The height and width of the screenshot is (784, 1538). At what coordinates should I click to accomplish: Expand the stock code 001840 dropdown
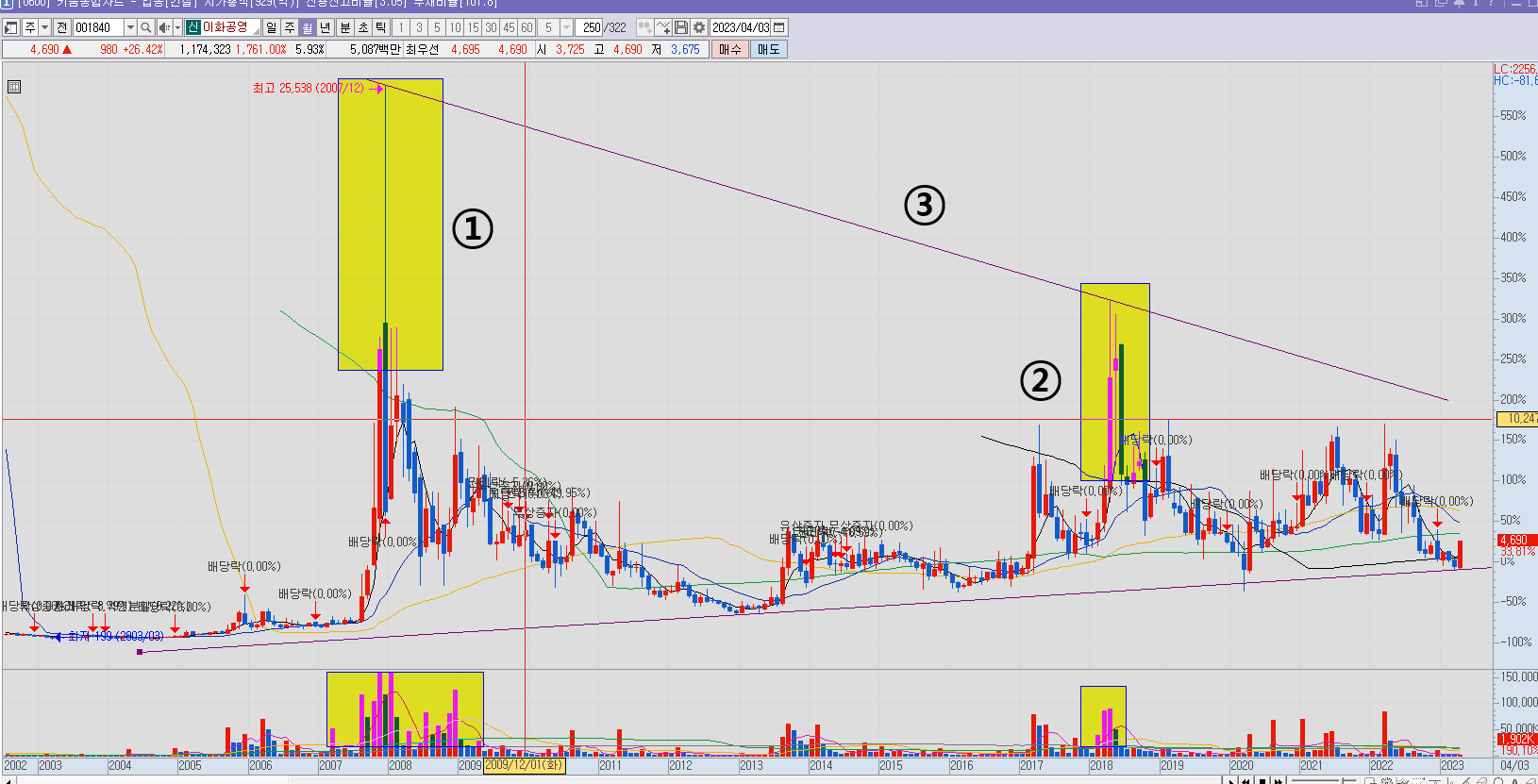[x=130, y=27]
